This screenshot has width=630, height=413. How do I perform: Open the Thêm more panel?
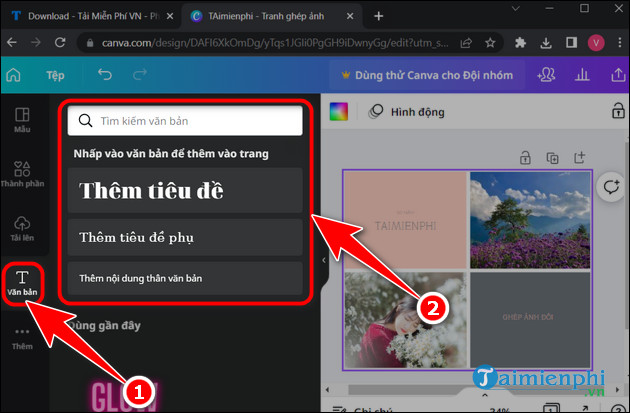(x=22, y=338)
